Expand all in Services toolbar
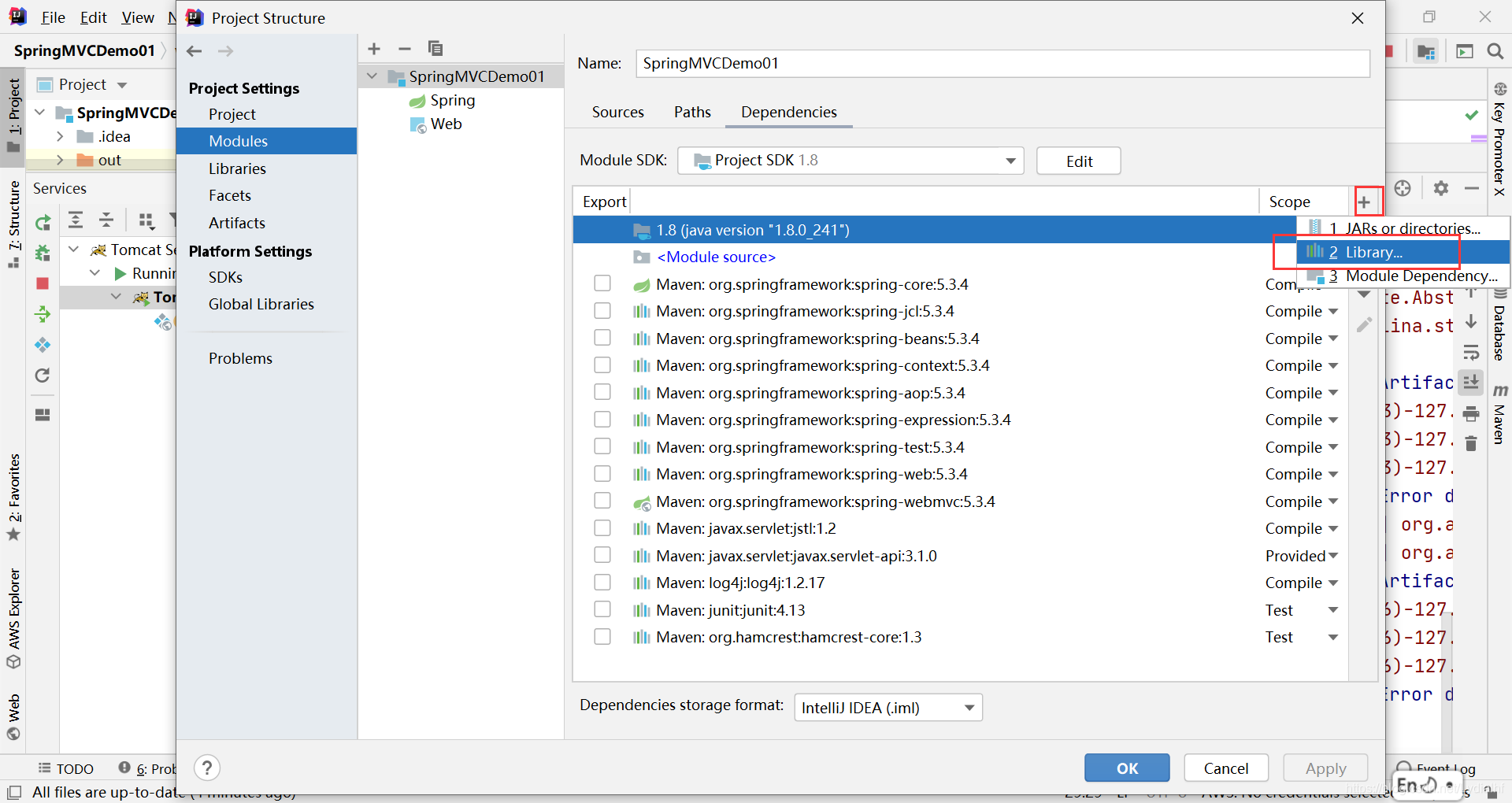This screenshot has height=803, width=1512. (x=76, y=220)
